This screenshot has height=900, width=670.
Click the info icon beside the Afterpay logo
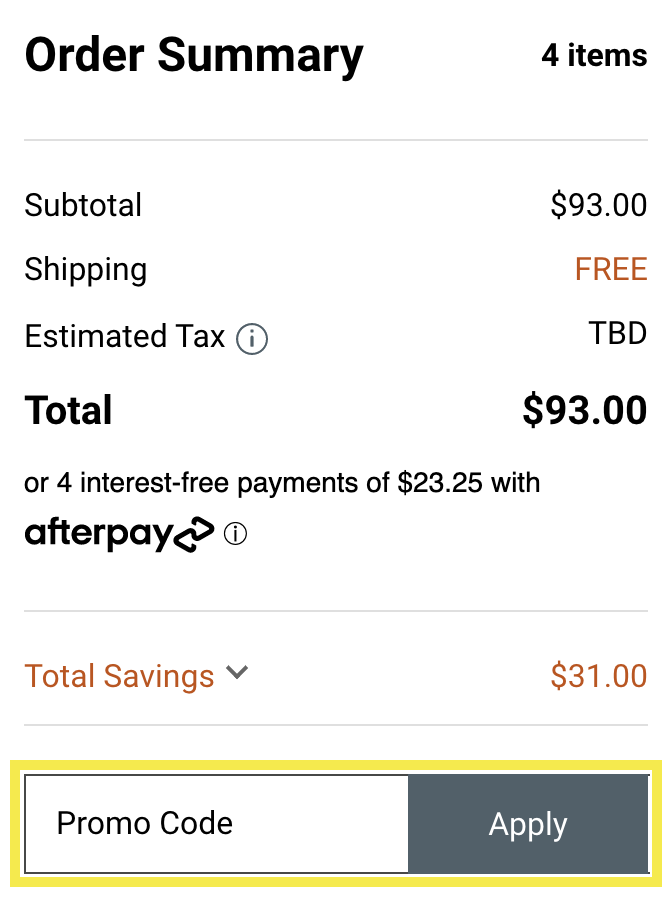point(235,535)
